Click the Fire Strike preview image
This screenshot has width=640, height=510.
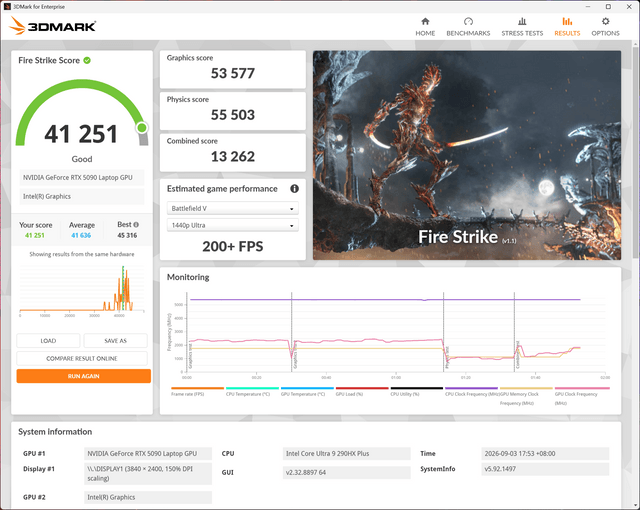coord(467,155)
